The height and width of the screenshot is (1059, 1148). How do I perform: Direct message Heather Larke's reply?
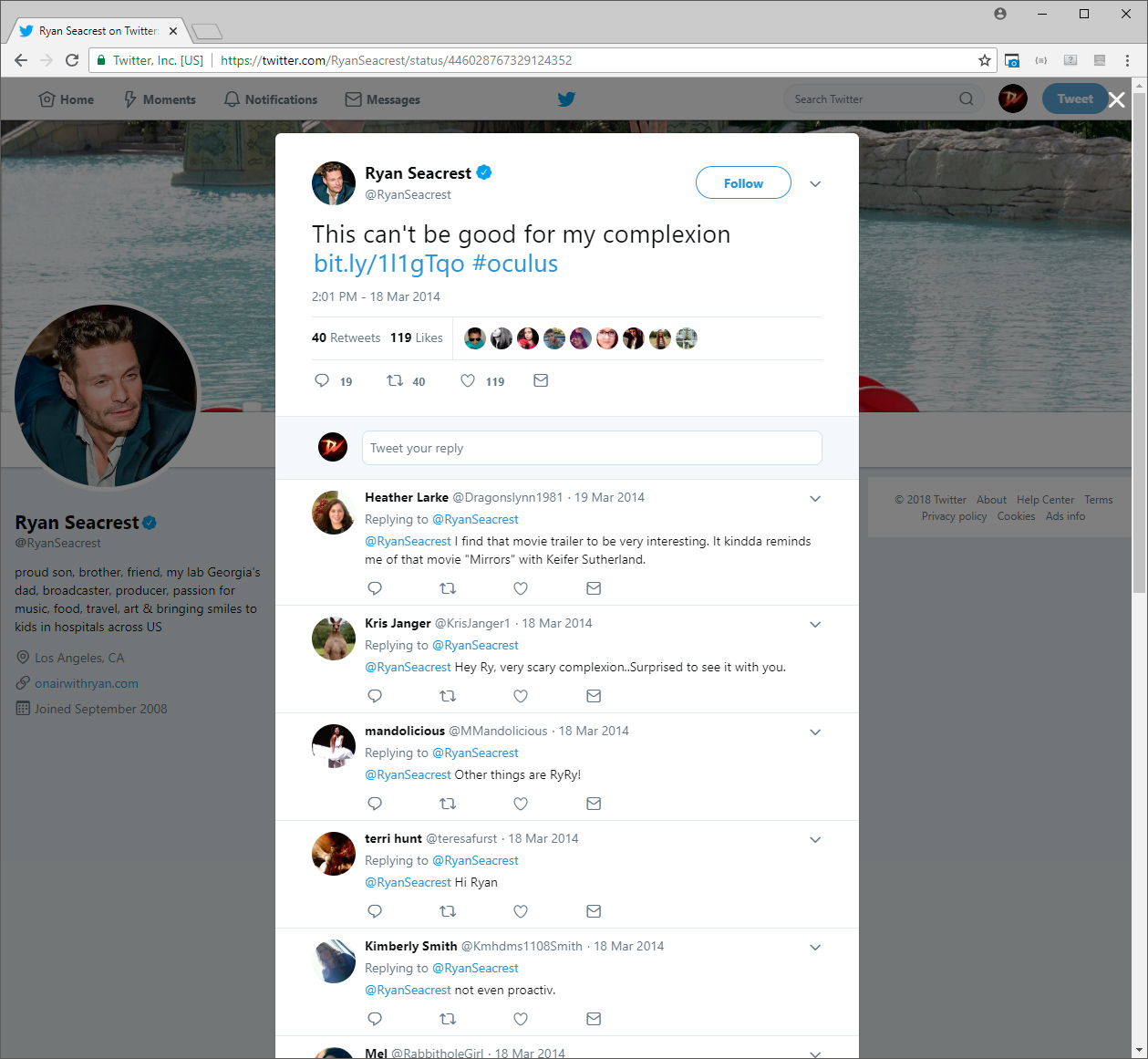coord(594,588)
